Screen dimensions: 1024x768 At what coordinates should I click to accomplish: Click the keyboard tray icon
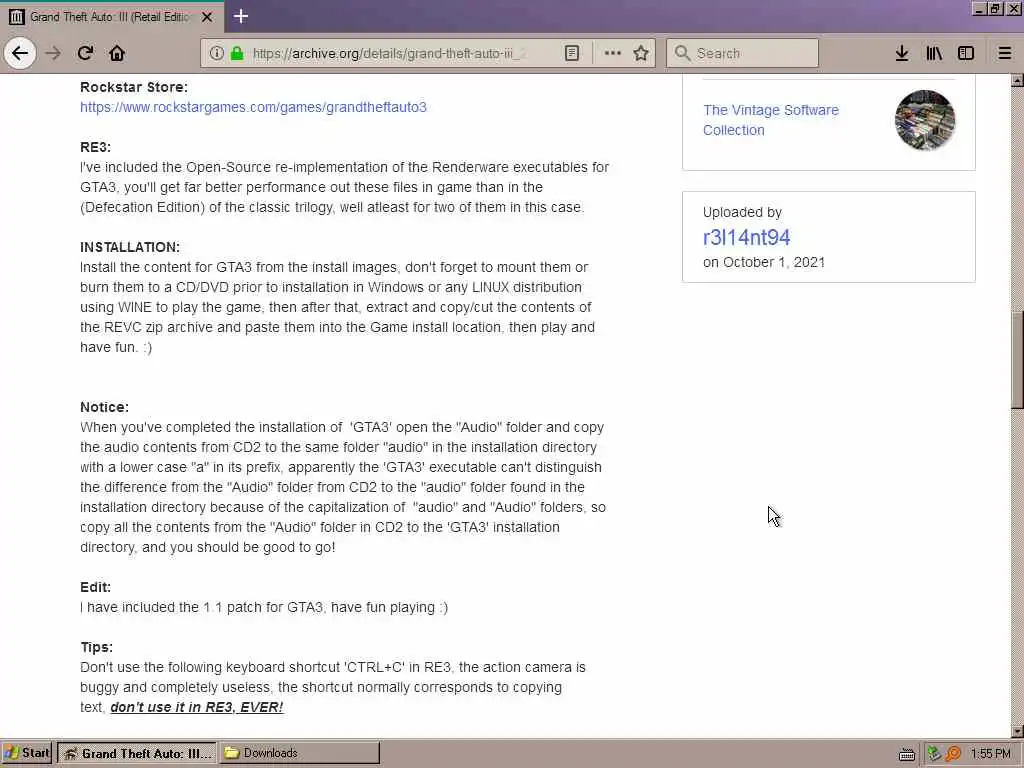click(907, 754)
